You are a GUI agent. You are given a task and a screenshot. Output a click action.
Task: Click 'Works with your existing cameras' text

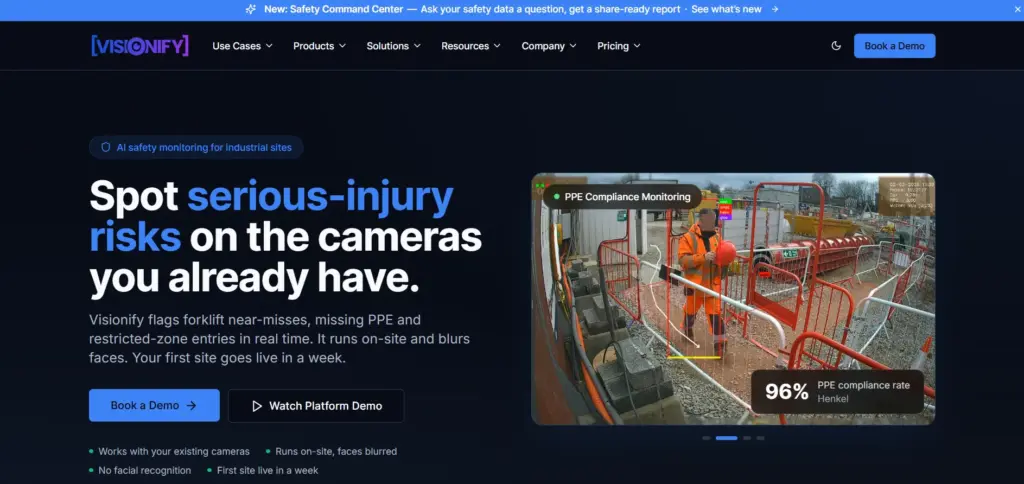[174, 451]
